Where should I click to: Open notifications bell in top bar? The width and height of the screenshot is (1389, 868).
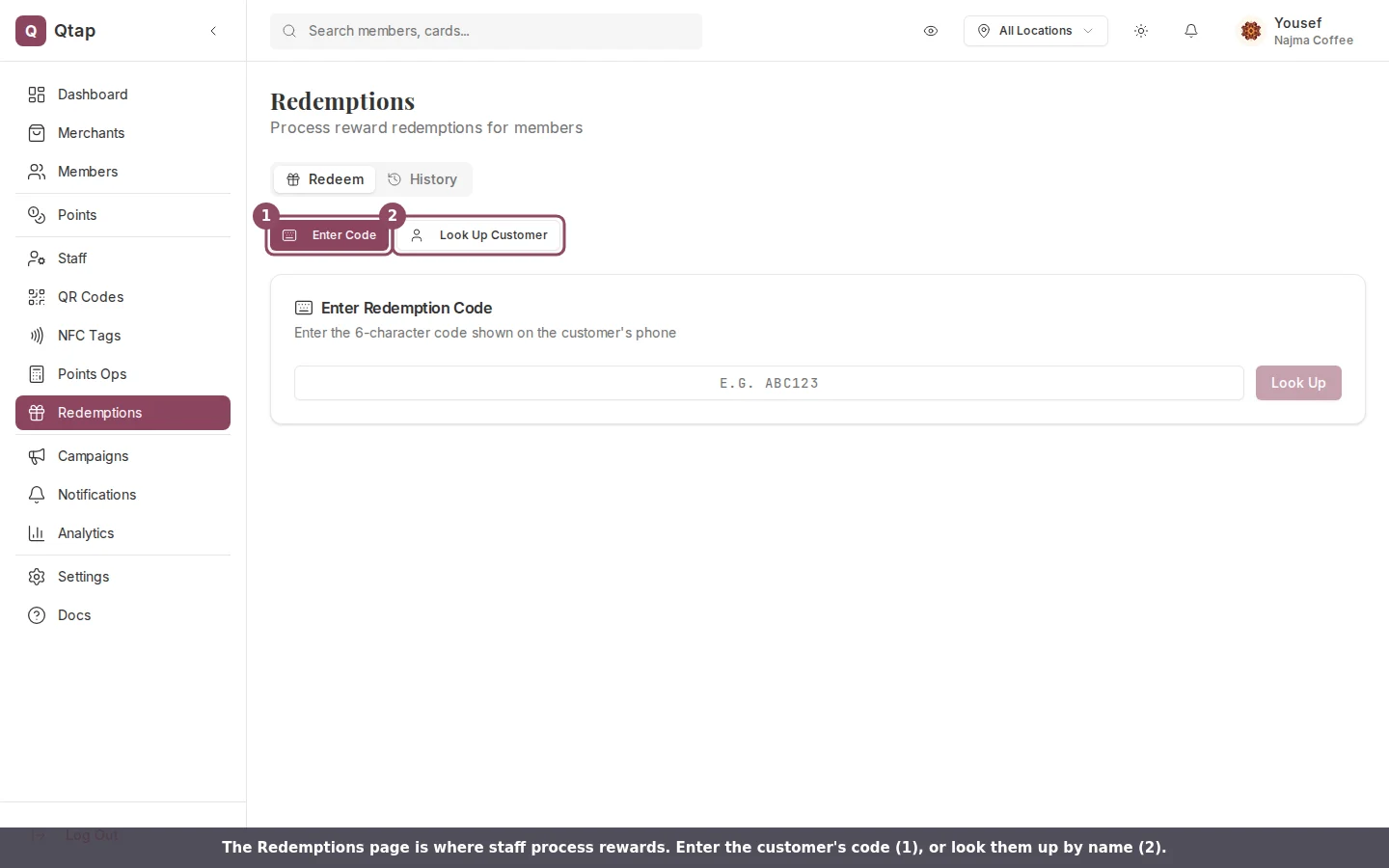point(1191,31)
